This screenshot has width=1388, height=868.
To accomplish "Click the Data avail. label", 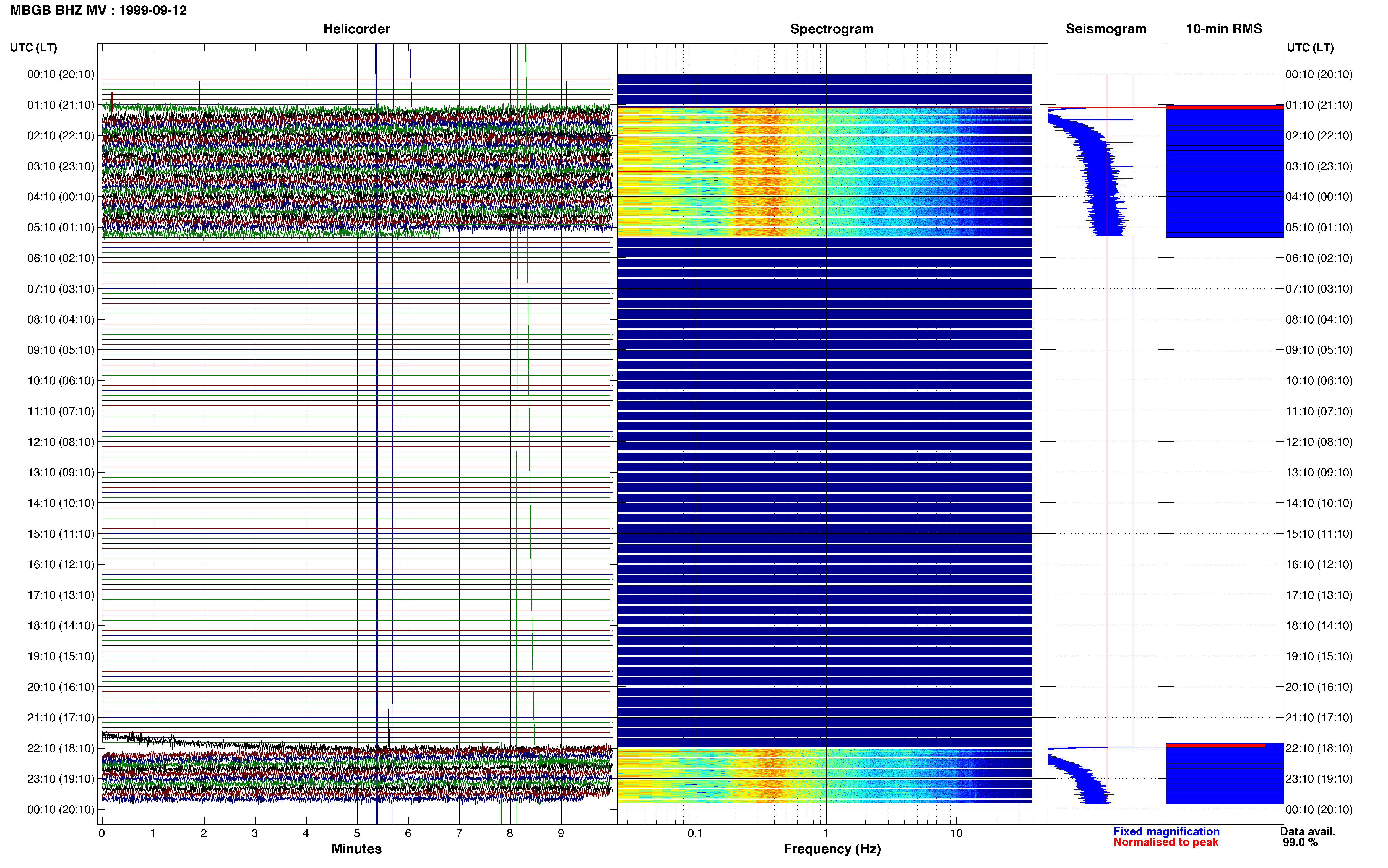I will point(1308,831).
